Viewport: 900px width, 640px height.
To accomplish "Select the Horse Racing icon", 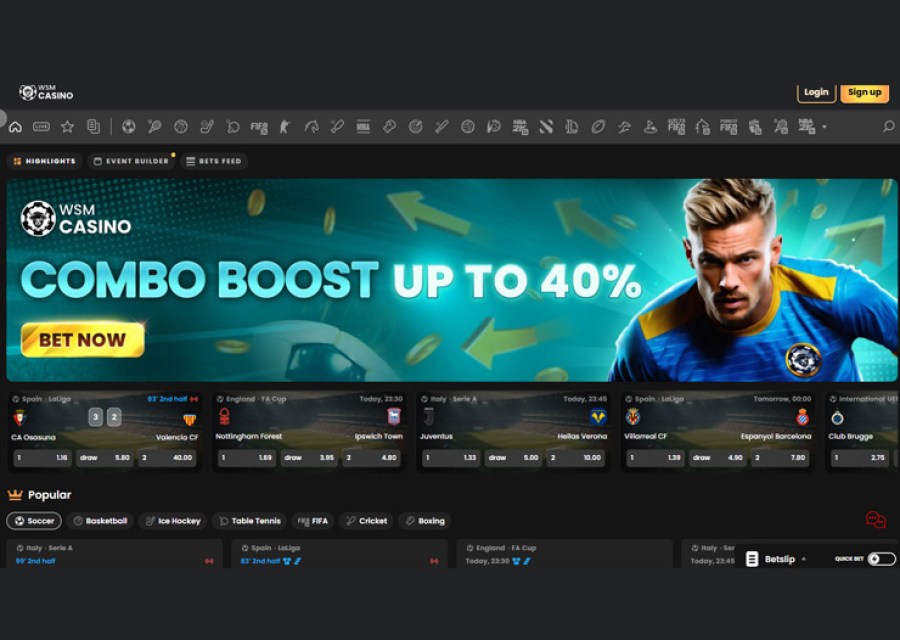I will tap(311, 127).
